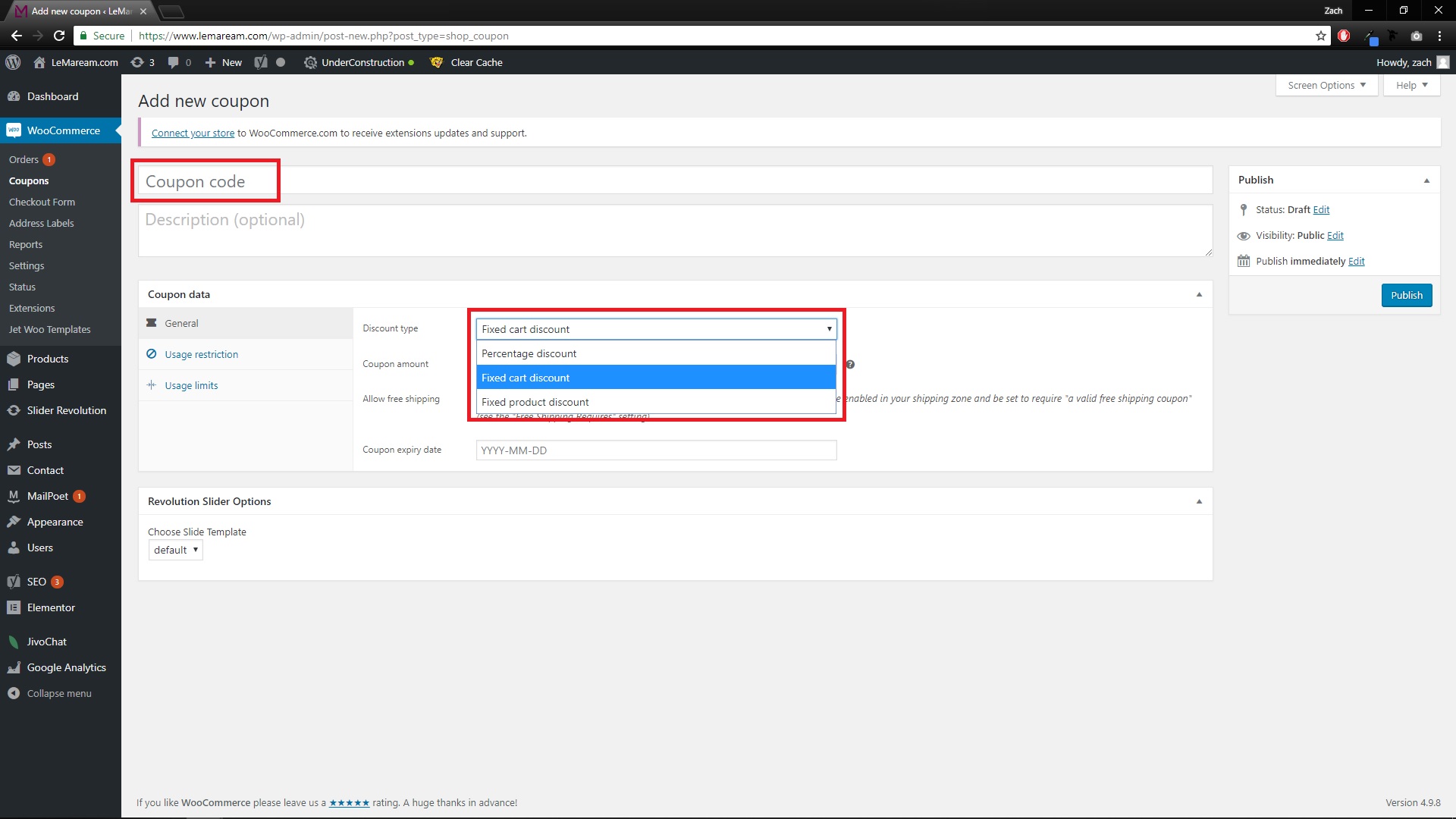Open Jet Woo Templates

(x=49, y=329)
